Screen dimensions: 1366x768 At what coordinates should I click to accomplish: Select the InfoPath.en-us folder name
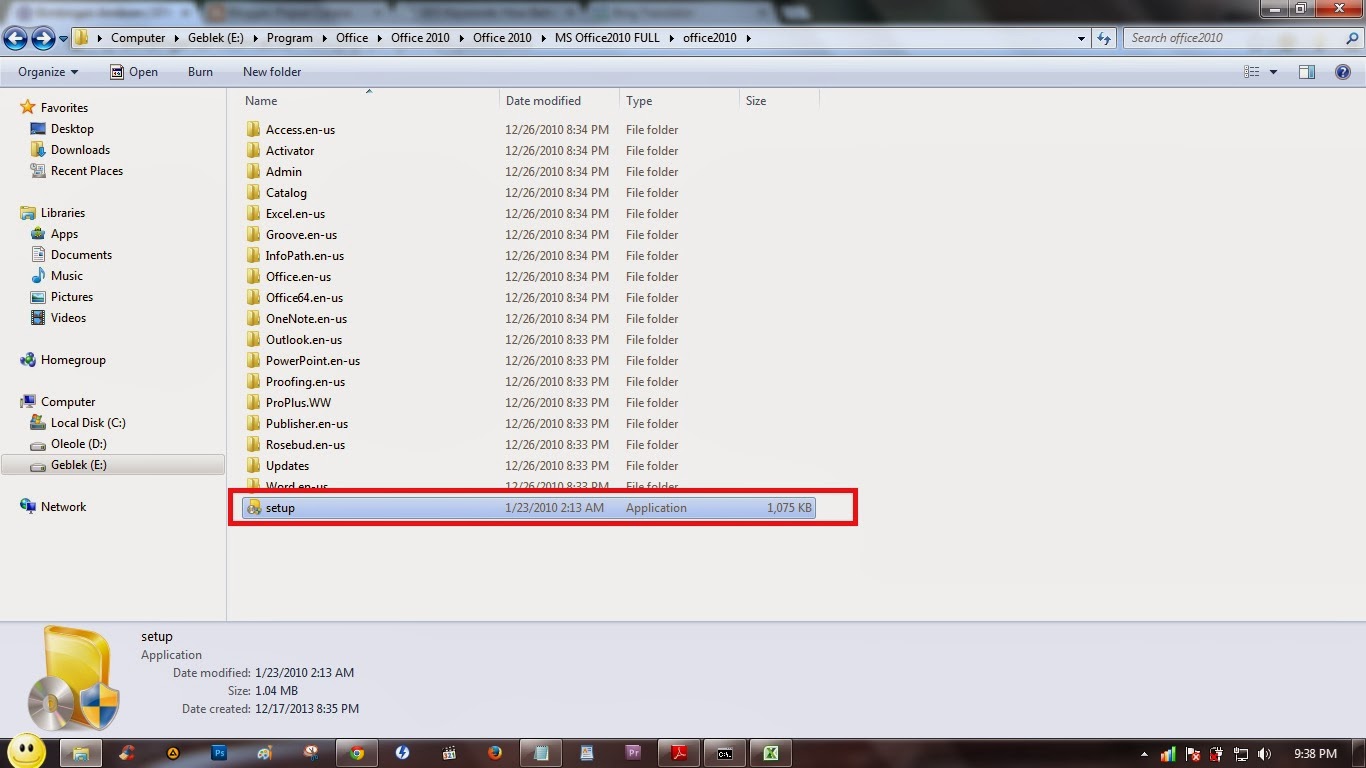click(305, 256)
